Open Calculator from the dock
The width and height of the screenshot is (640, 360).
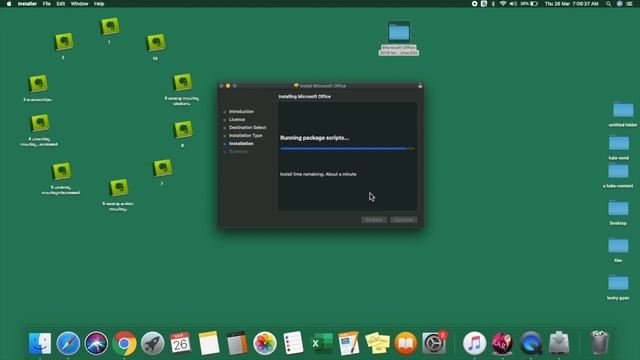point(237,343)
